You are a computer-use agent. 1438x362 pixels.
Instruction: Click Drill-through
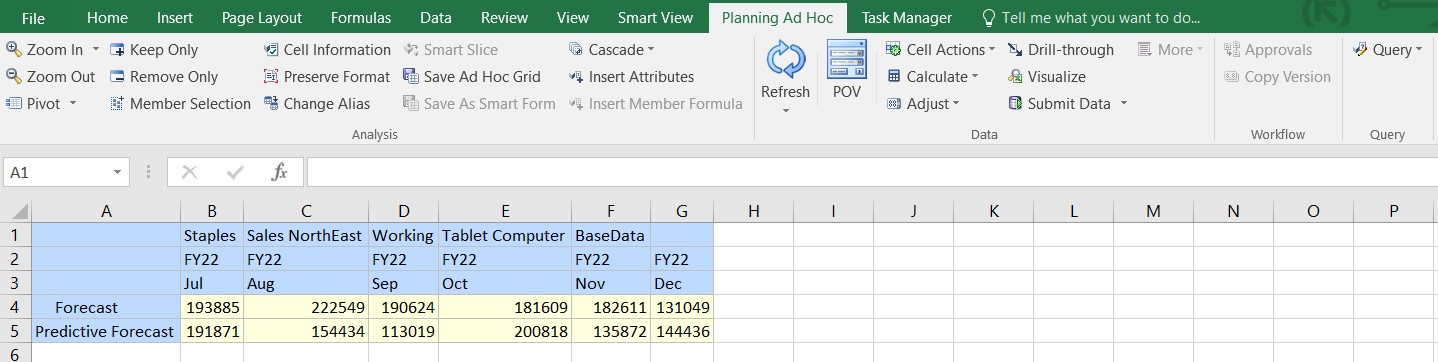pos(1060,49)
